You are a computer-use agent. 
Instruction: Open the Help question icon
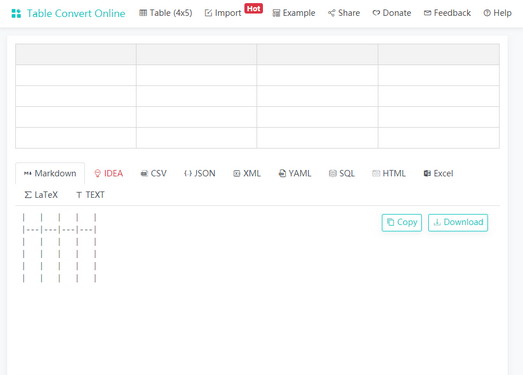487,13
